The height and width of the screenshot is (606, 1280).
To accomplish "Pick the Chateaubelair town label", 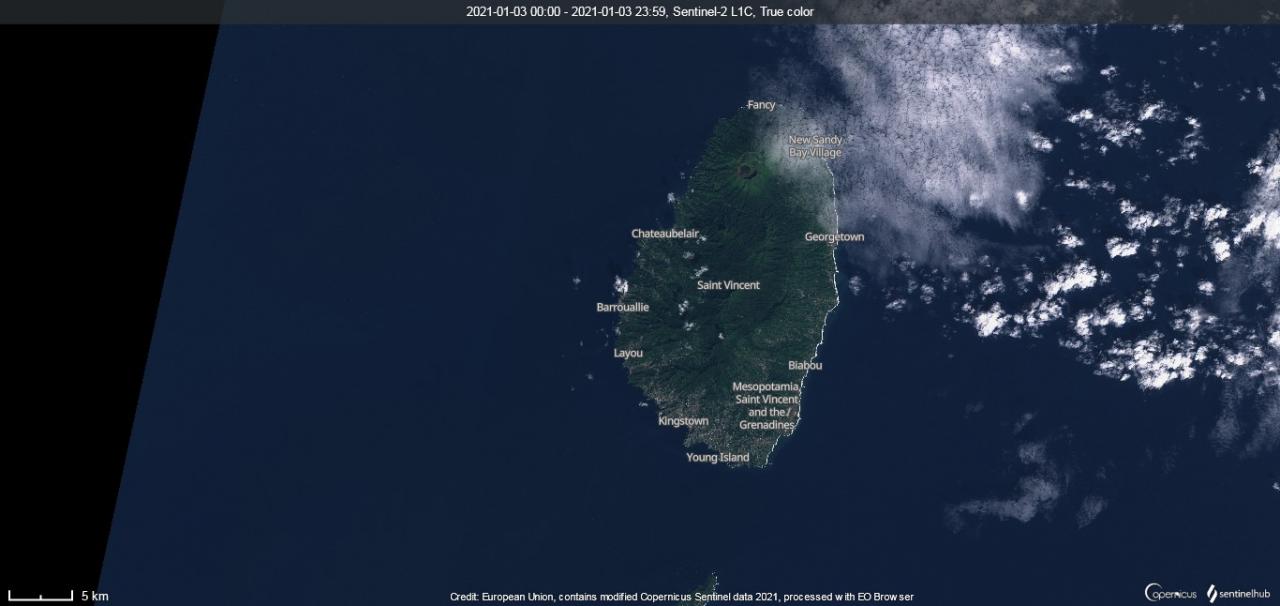I will tap(665, 234).
